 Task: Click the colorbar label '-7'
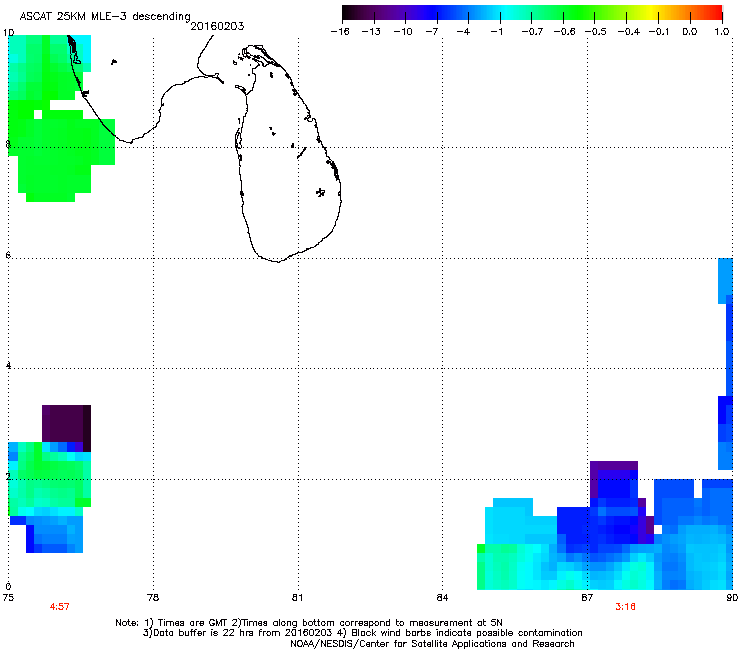[x=432, y=32]
